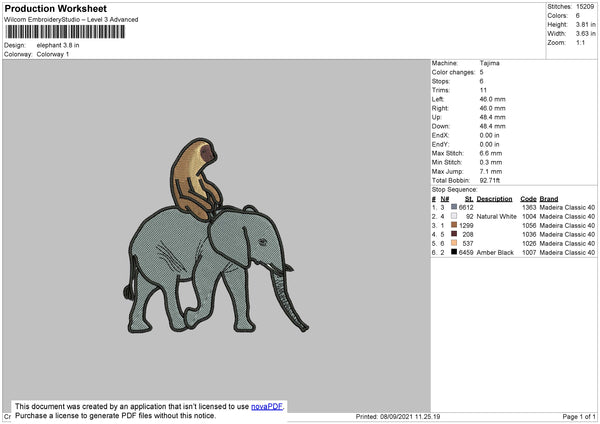Viewport: 600px width, 424px height.
Task: Click the blue-gray thread swatch for stop 1
Action: (454, 207)
